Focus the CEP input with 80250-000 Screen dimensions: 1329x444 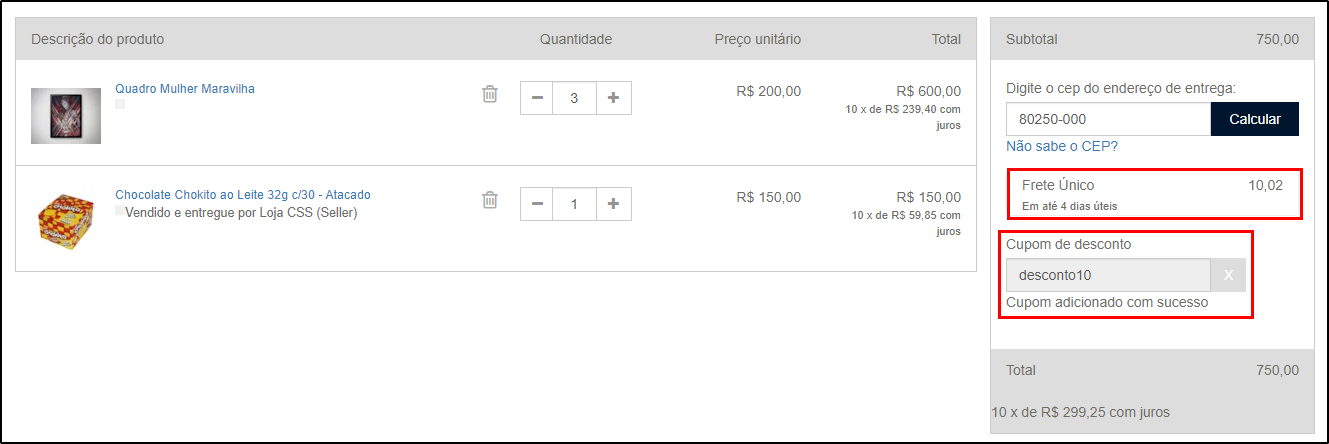1108,119
